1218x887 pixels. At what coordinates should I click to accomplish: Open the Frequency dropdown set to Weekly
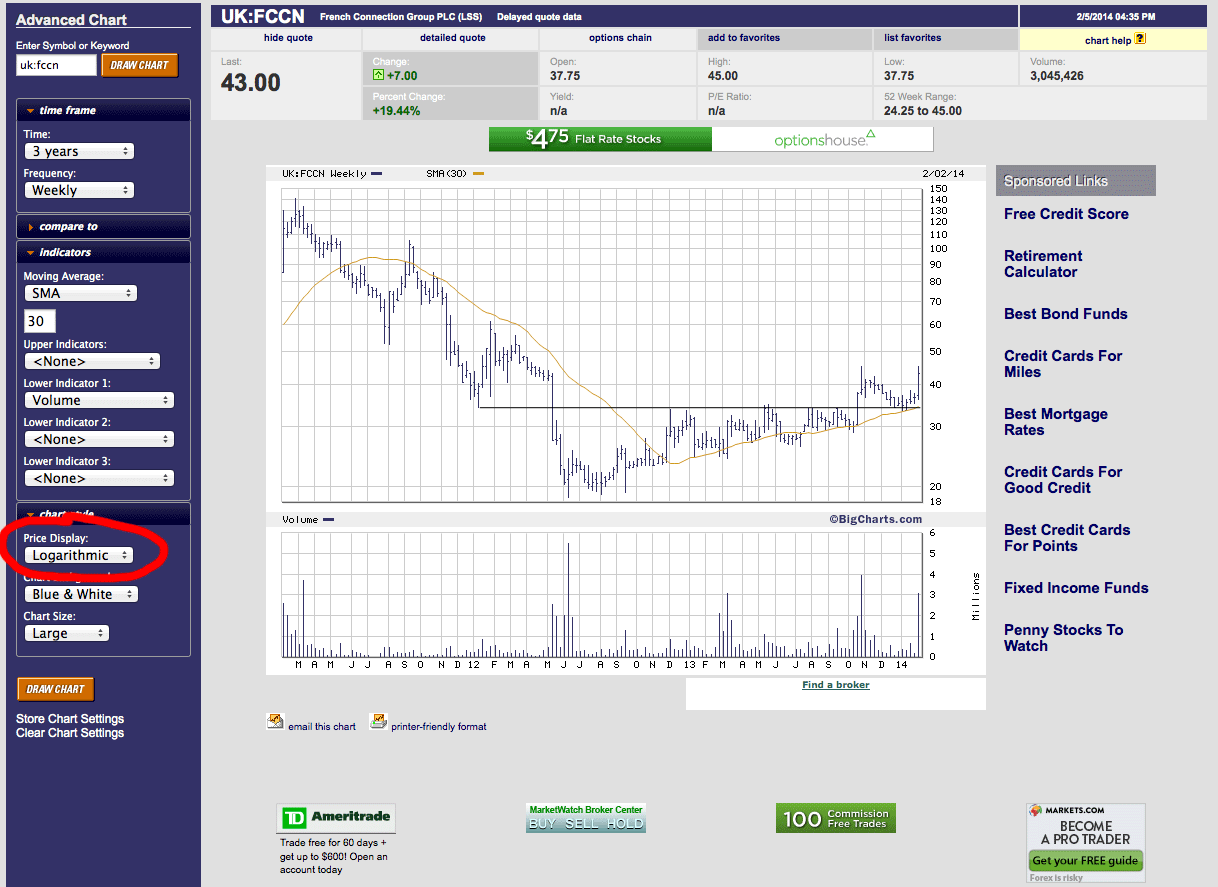[x=79, y=190]
